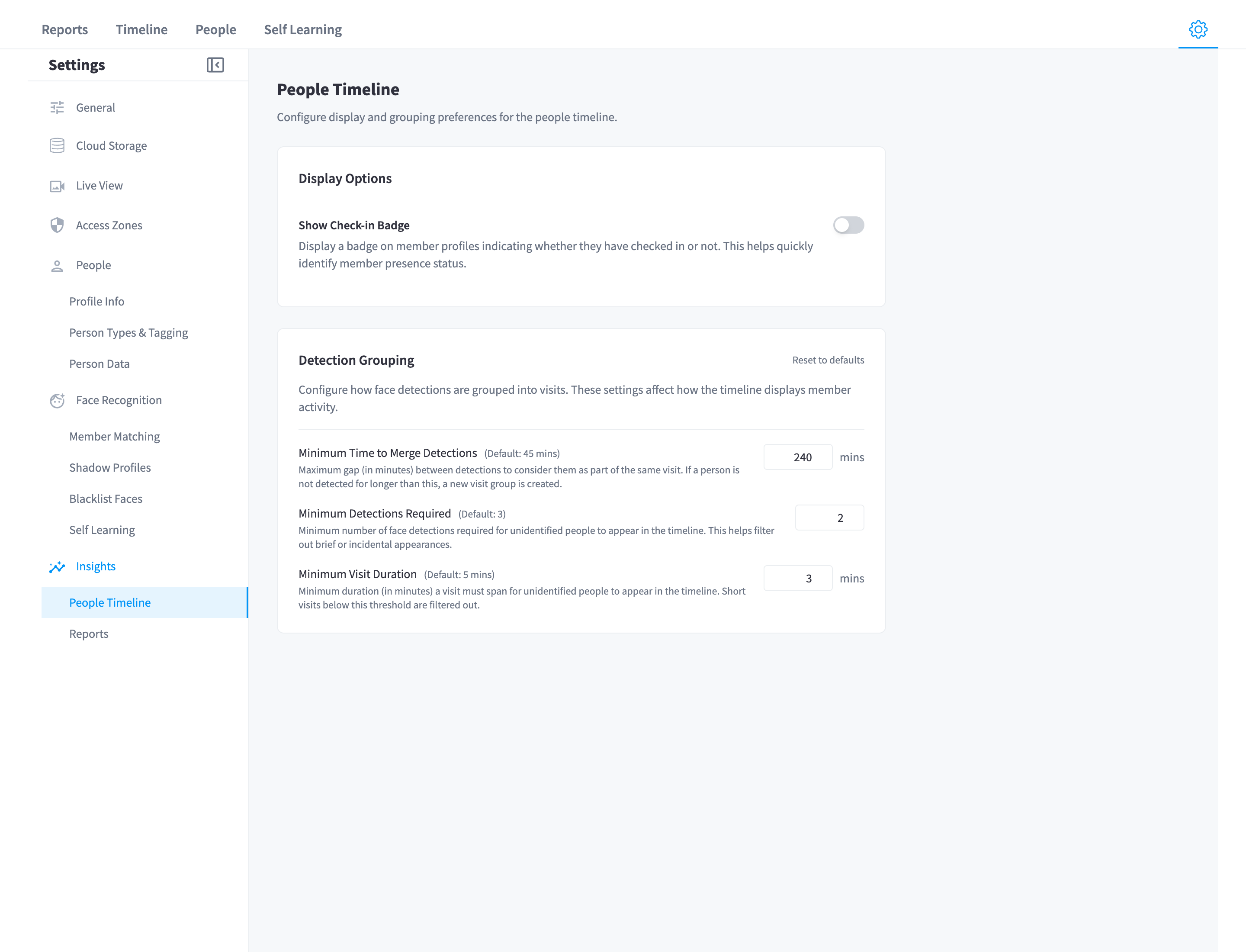
Task: Open Person Types & Tagging page
Action: tap(128, 333)
